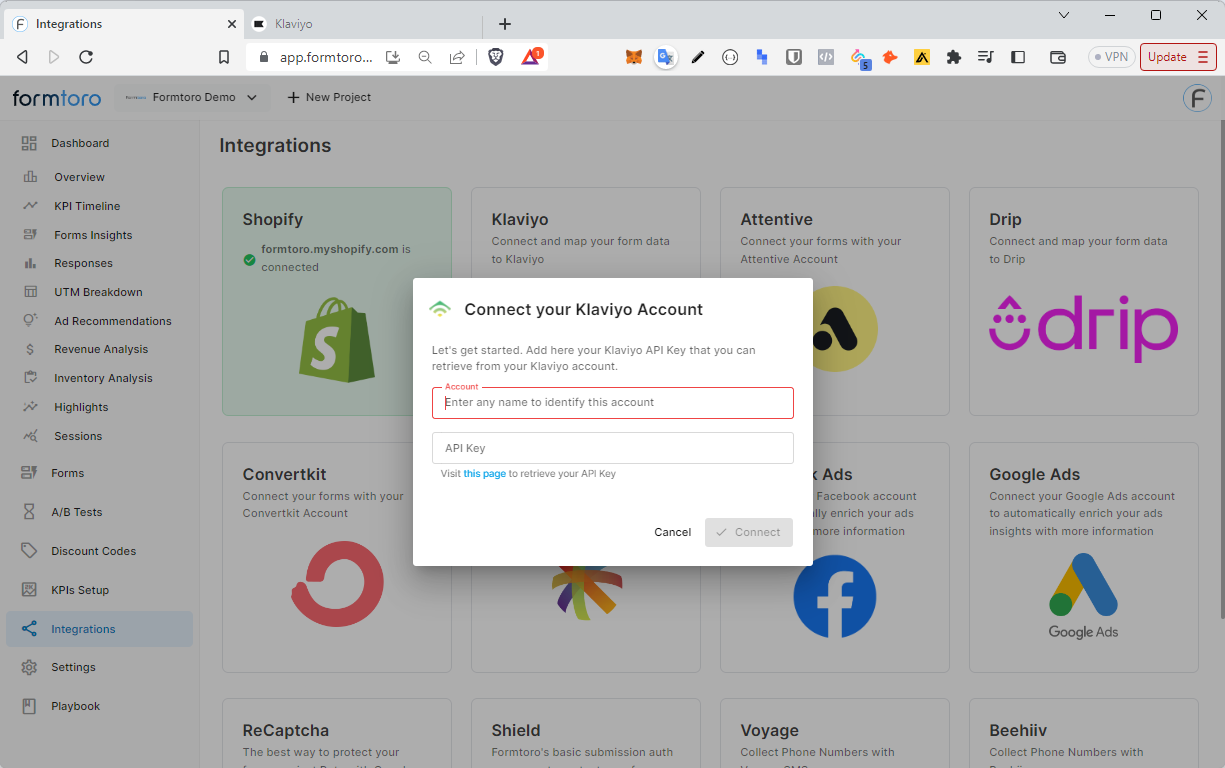This screenshot has height=768, width=1225.
Task: Open the Forms section
Action: click(68, 473)
